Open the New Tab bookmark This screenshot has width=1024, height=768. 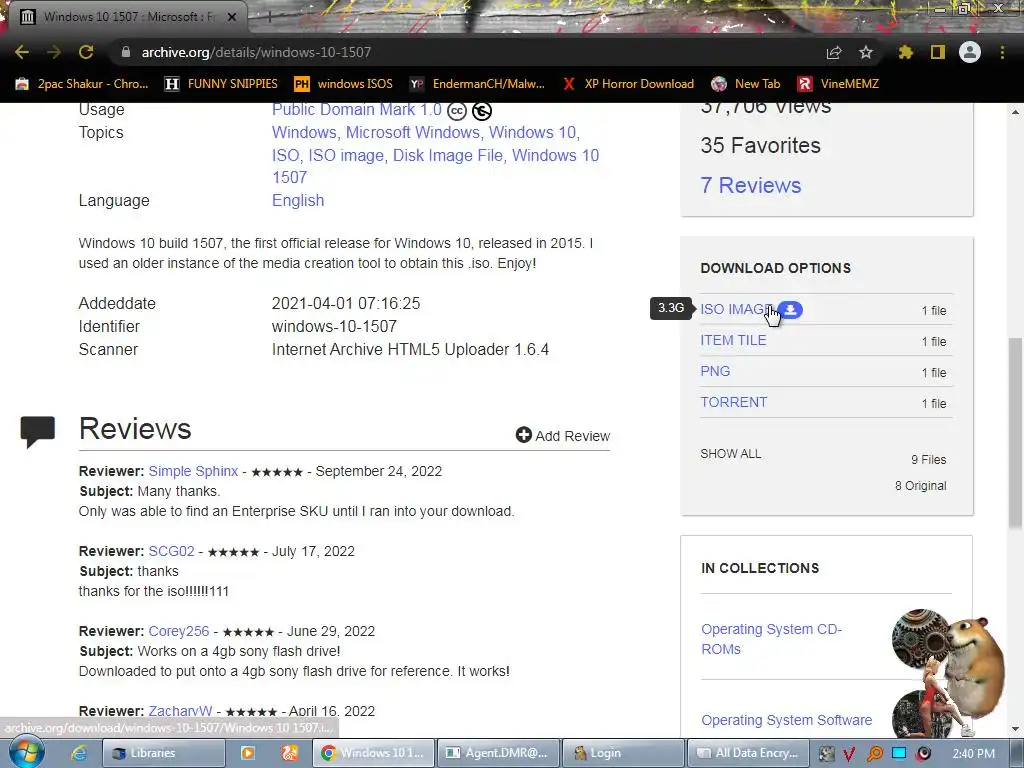pyautogui.click(x=746, y=84)
